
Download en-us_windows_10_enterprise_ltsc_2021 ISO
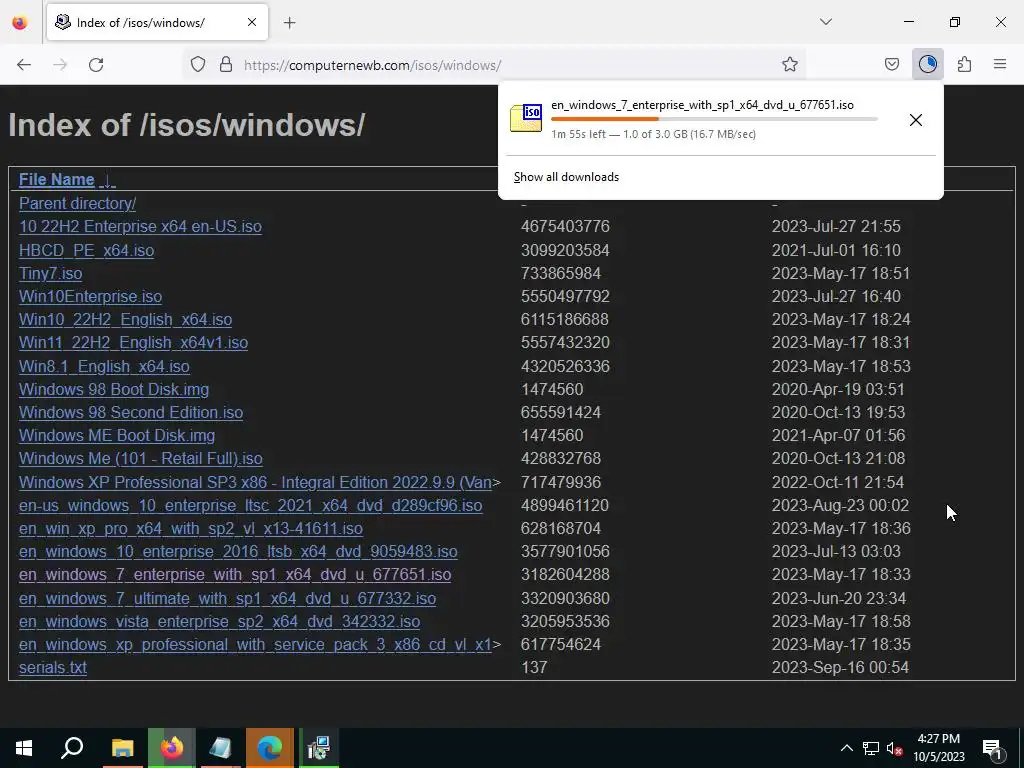(250, 505)
